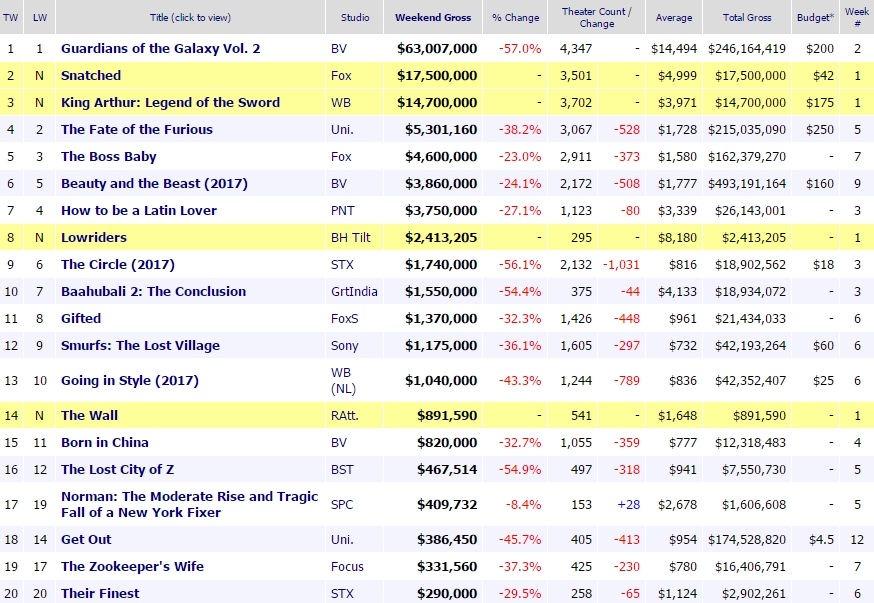Select the +28 theater change value
The image size is (874, 603).
pyautogui.click(x=629, y=504)
